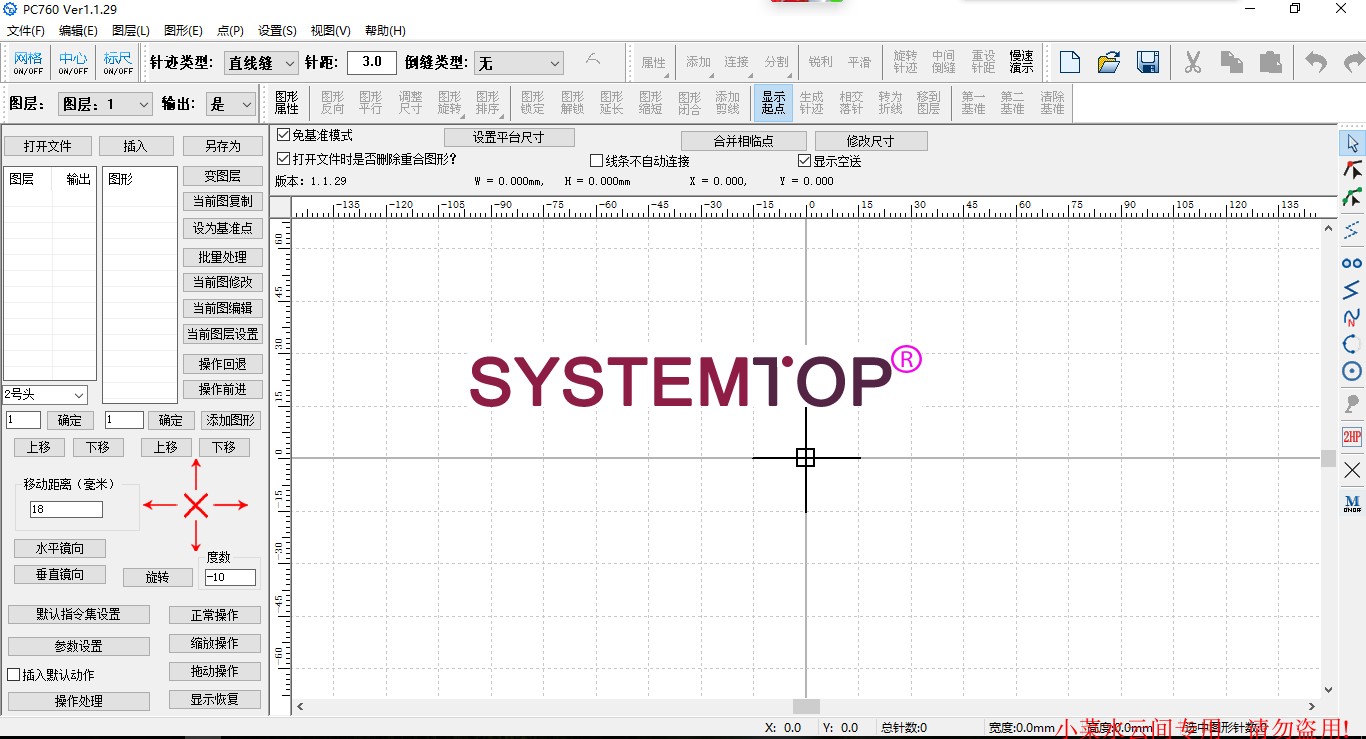
Task: Select the N curve tool
Action: (x=1352, y=318)
